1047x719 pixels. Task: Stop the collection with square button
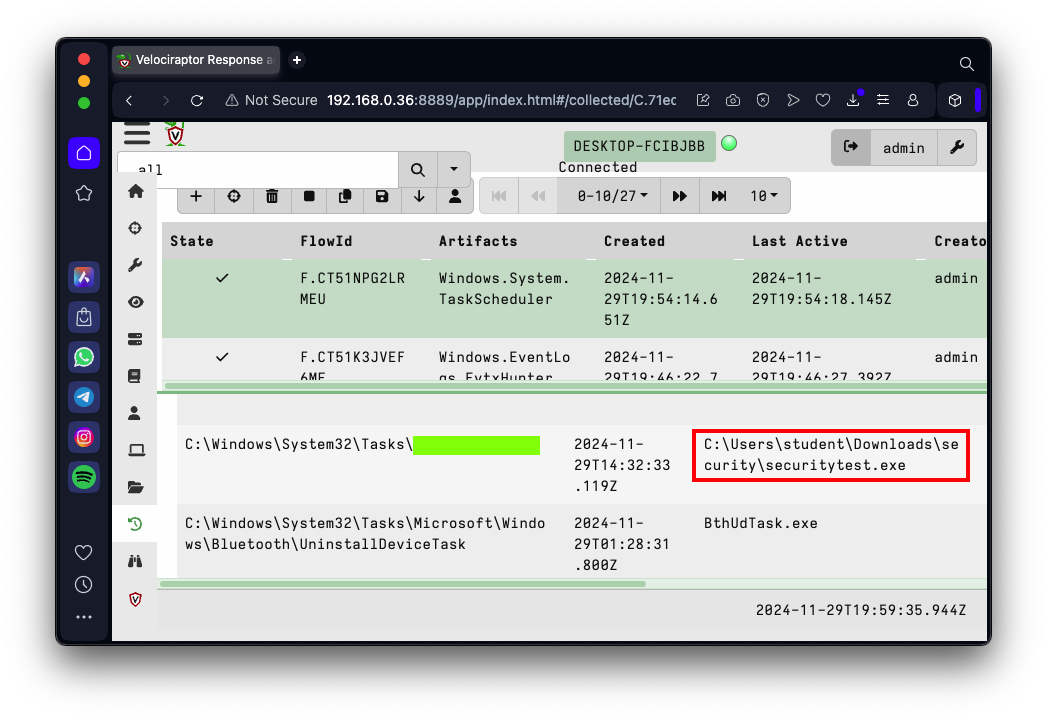point(309,196)
